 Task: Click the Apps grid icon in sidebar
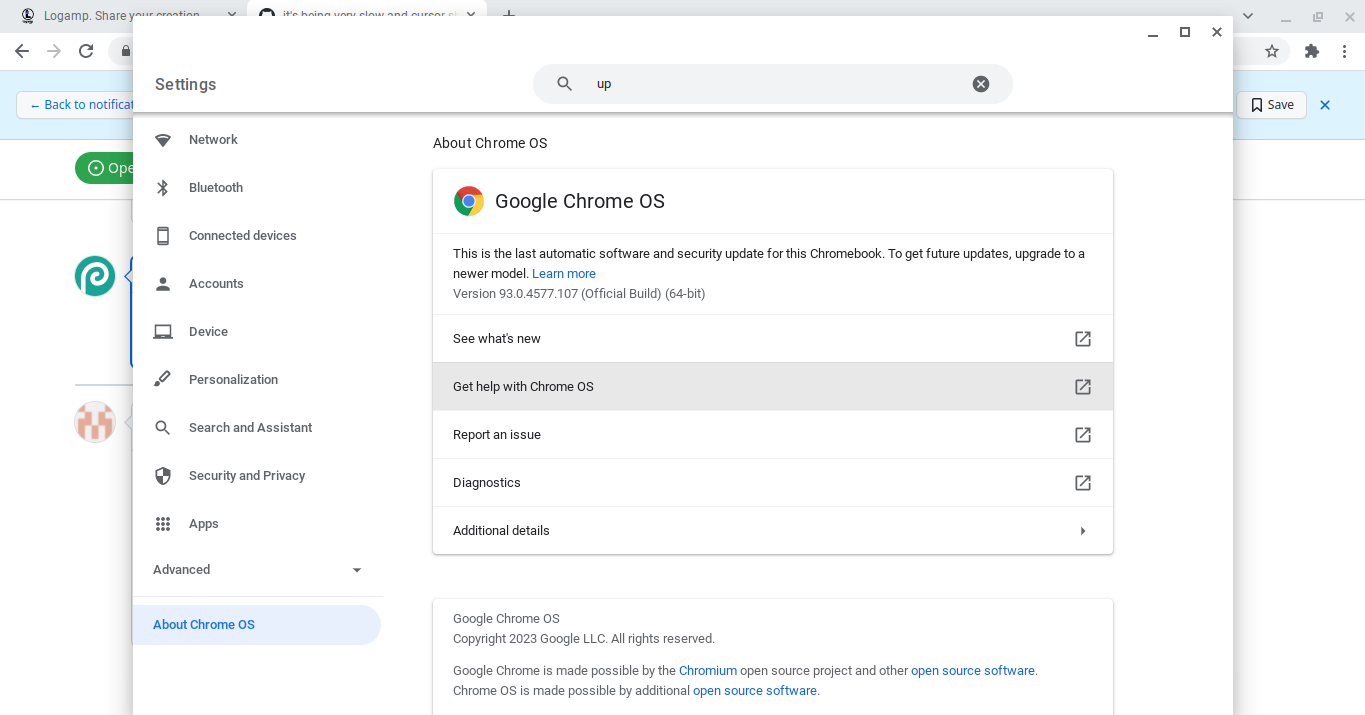click(162, 523)
